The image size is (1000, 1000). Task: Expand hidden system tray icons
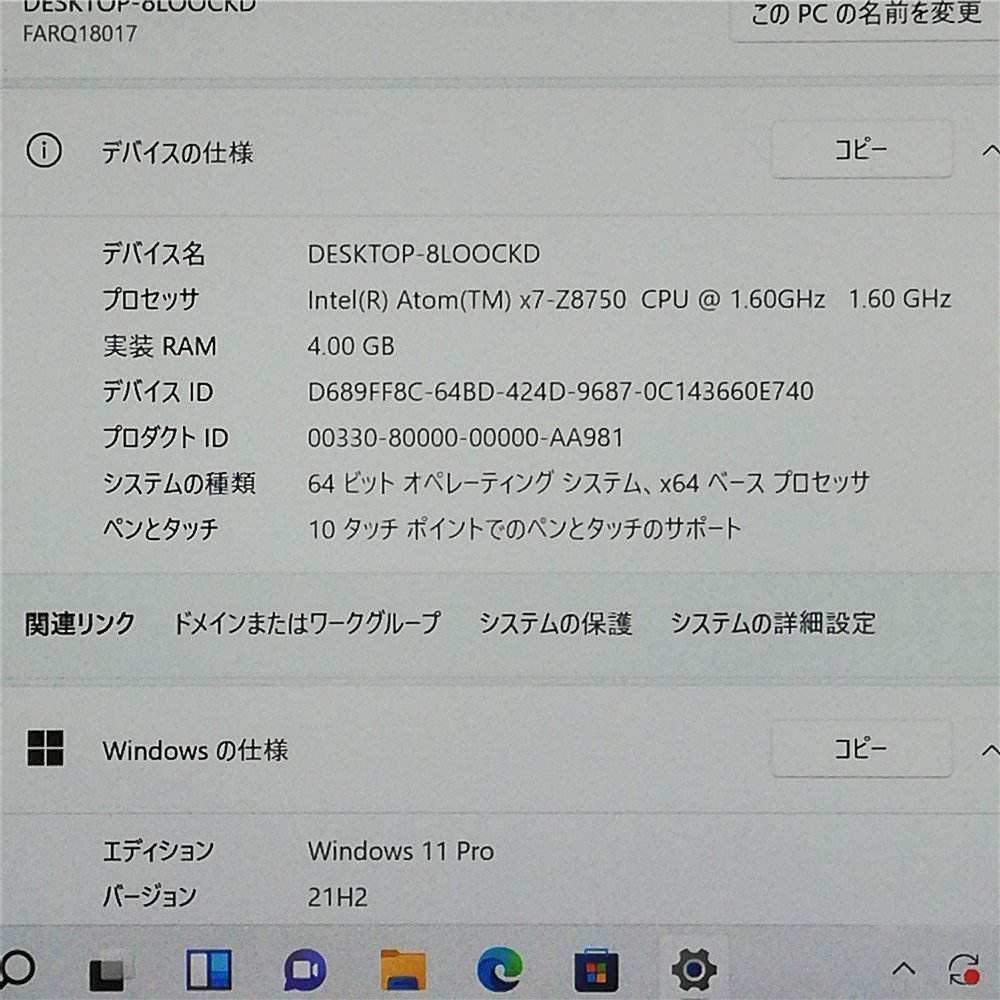tap(906, 968)
